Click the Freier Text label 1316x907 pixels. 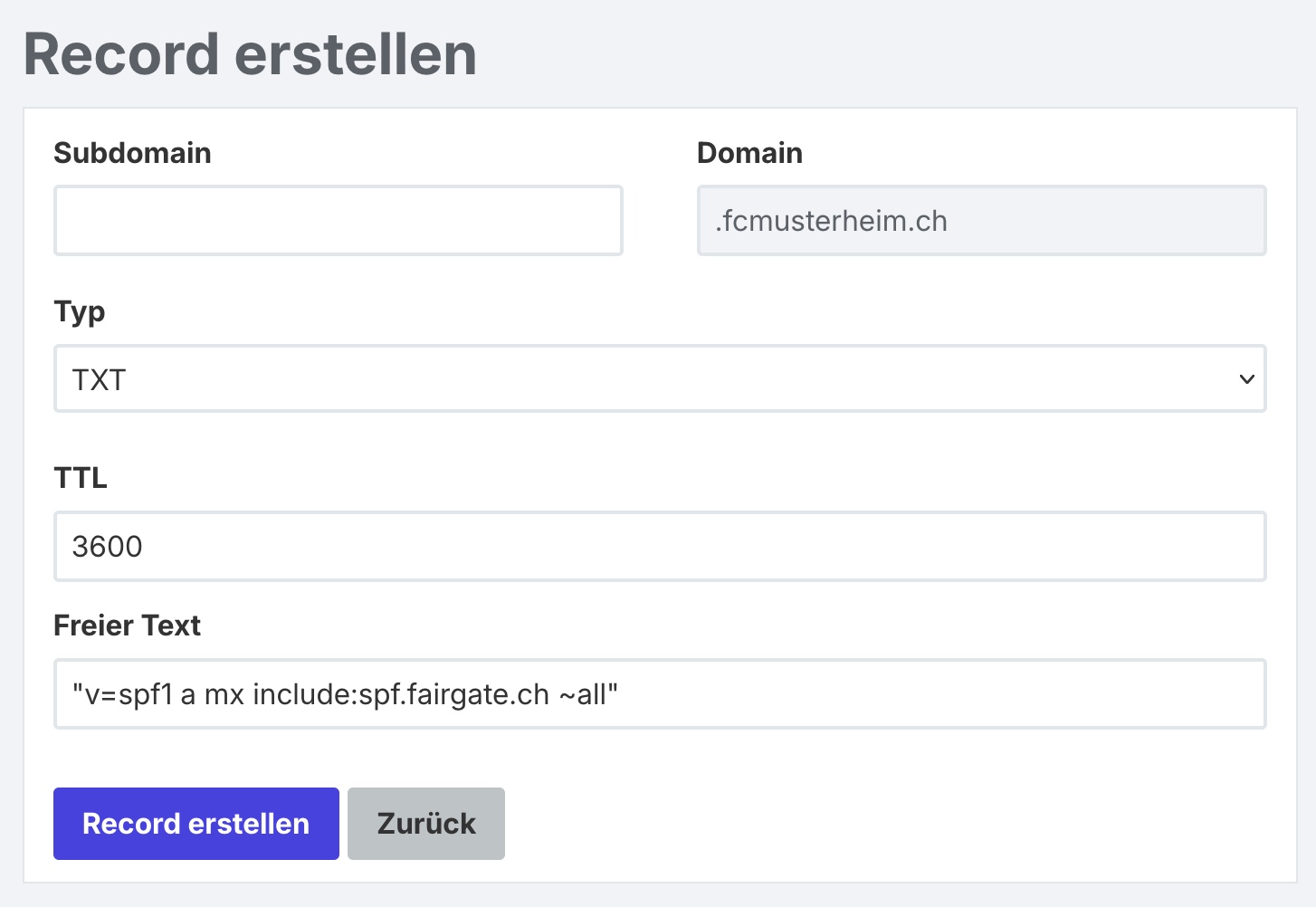pos(127,625)
